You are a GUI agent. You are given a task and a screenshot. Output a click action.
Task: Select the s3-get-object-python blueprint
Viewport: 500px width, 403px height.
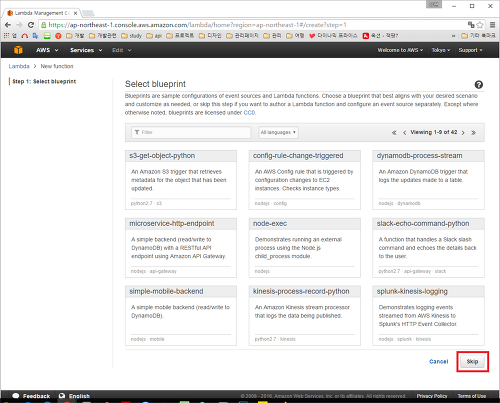[x=181, y=180]
